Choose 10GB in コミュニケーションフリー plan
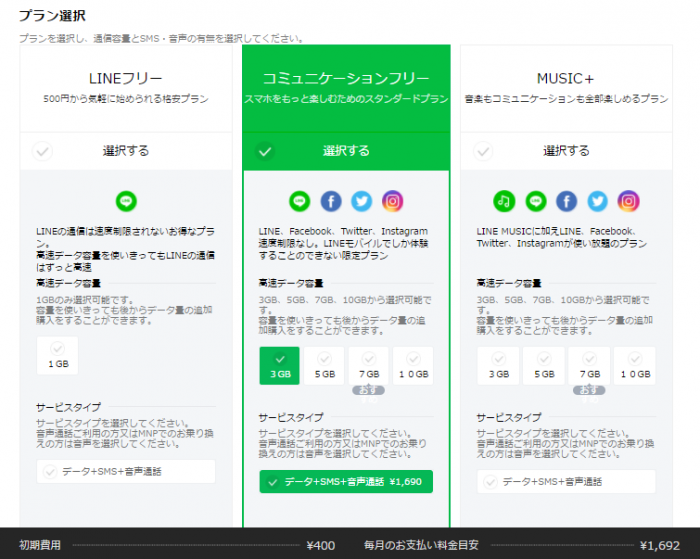Screen dimensions: 700x559 click(413, 366)
